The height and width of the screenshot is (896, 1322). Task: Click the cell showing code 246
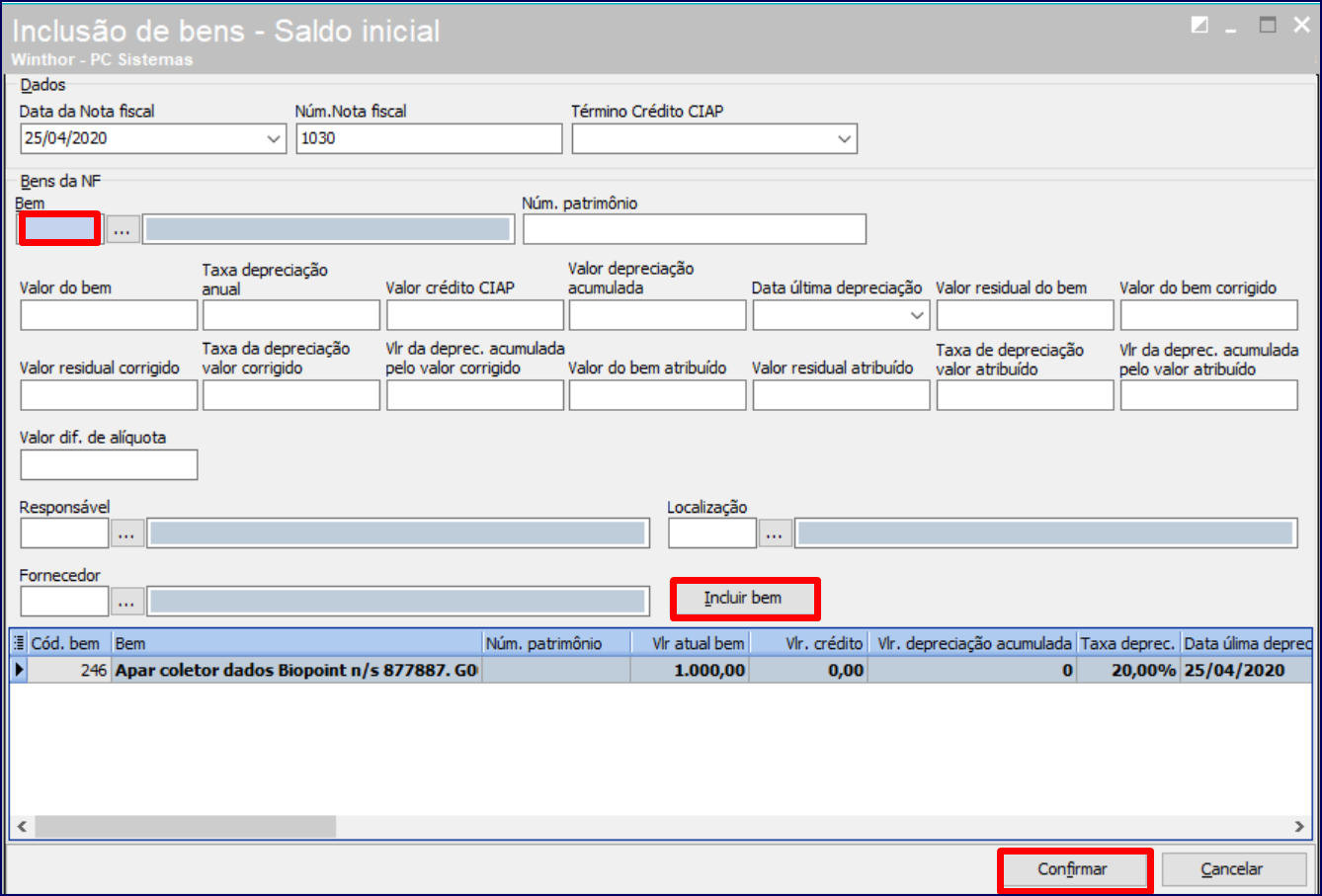(69, 670)
